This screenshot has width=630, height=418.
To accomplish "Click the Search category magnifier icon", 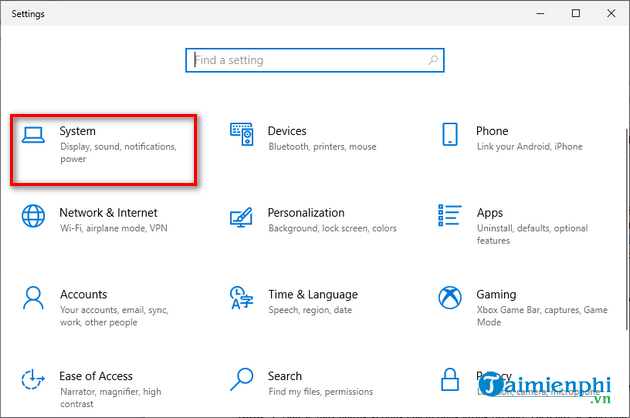I will (242, 380).
